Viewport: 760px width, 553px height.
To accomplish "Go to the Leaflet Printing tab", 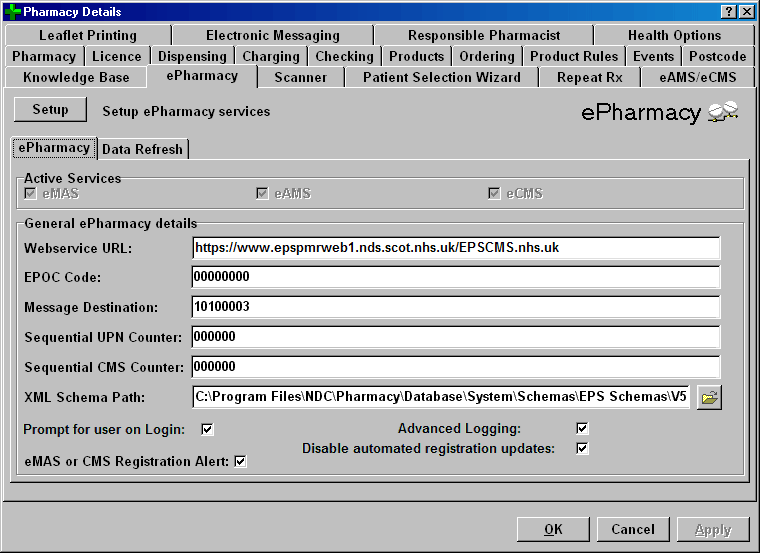I will pyautogui.click(x=88, y=35).
